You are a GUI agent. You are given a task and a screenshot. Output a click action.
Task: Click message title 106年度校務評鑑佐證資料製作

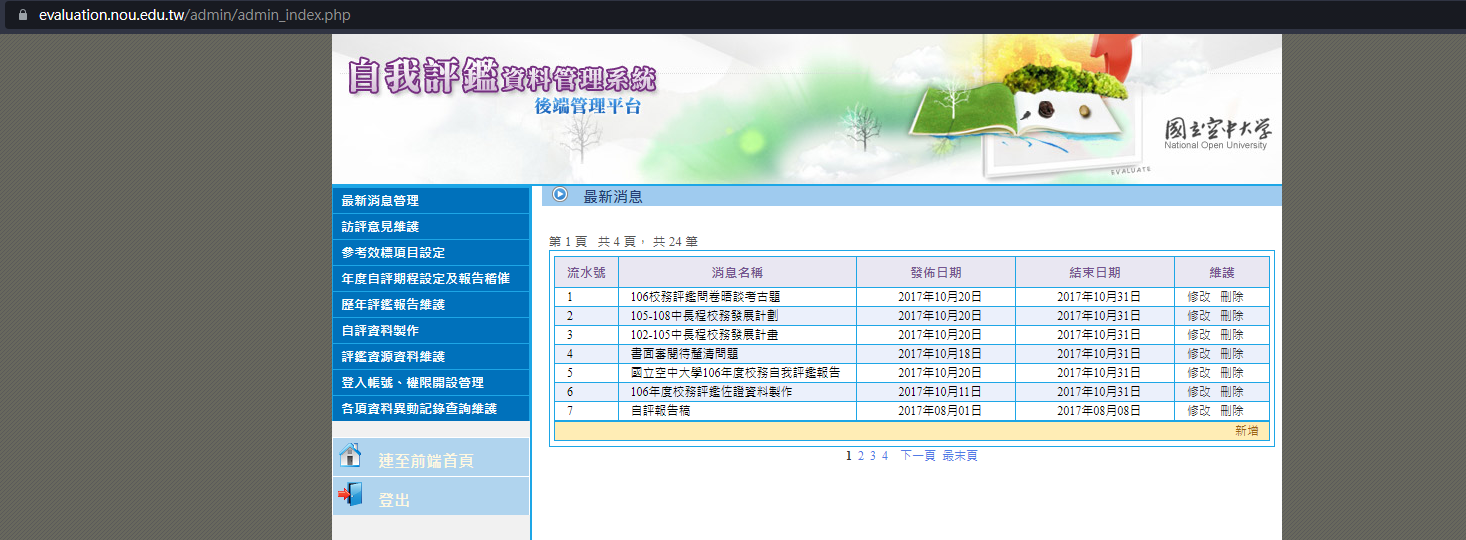(x=711, y=392)
